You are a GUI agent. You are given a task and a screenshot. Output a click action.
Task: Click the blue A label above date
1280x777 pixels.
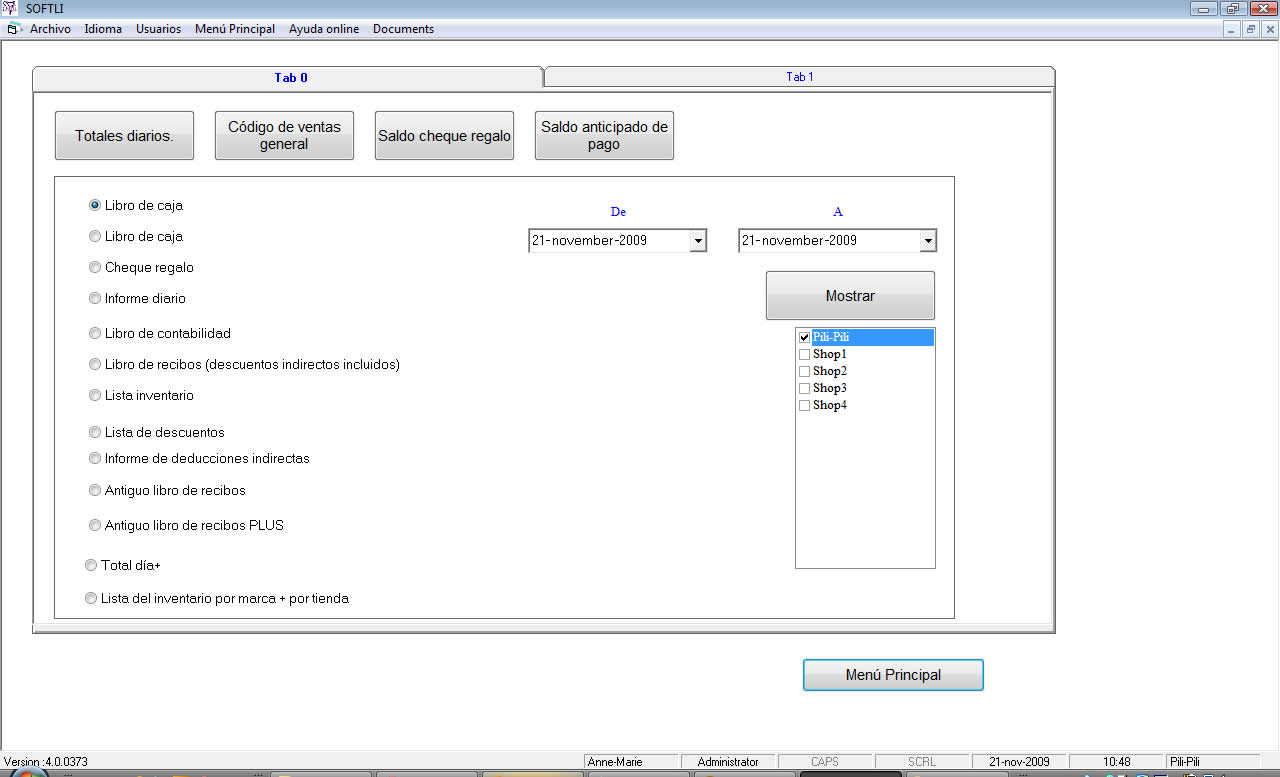coord(838,212)
